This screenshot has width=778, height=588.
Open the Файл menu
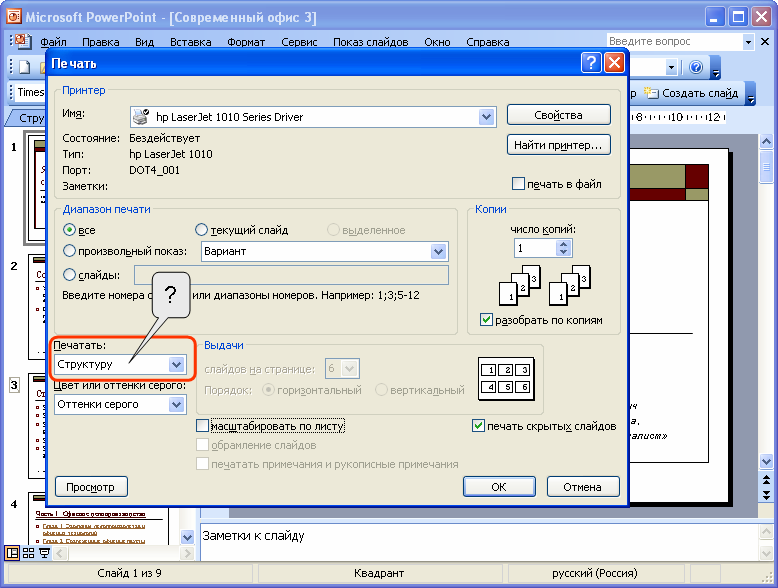pos(53,42)
